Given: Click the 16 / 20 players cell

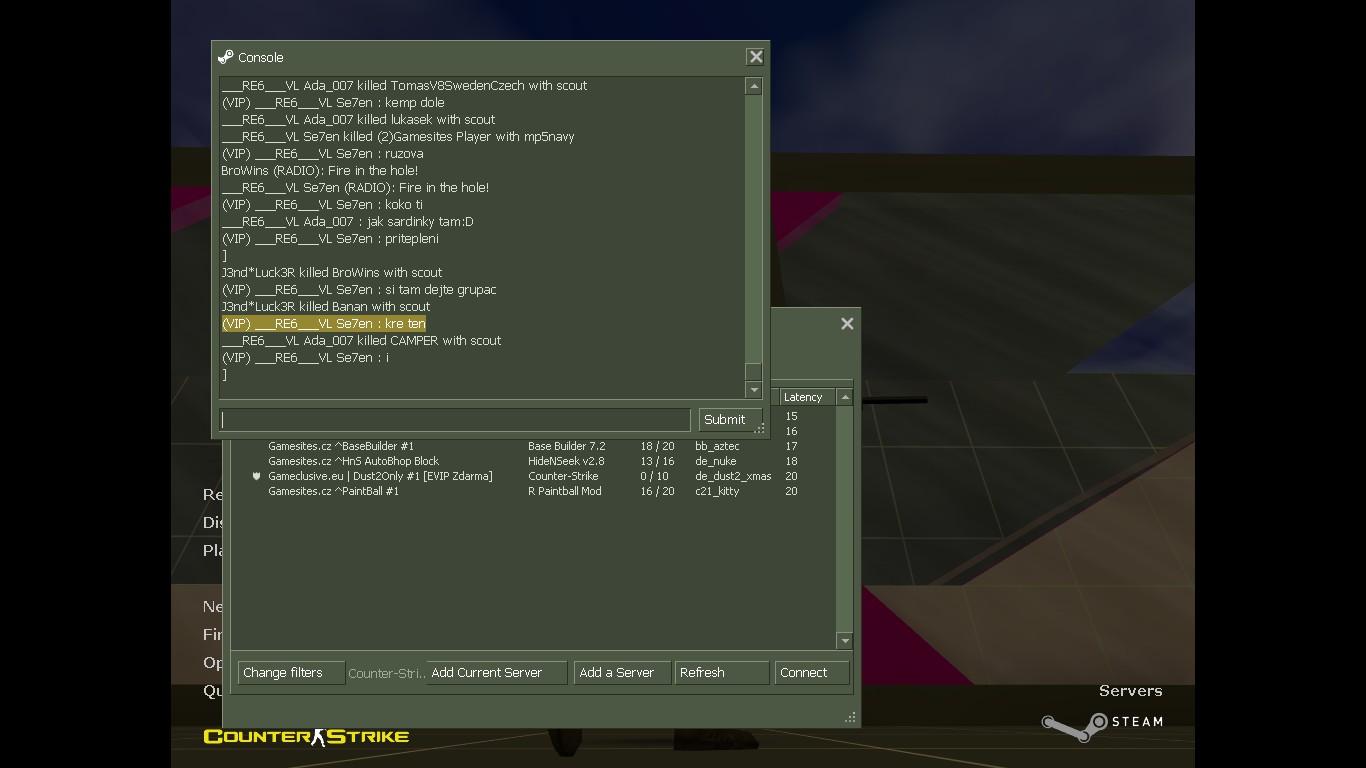Looking at the screenshot, I should 657,491.
